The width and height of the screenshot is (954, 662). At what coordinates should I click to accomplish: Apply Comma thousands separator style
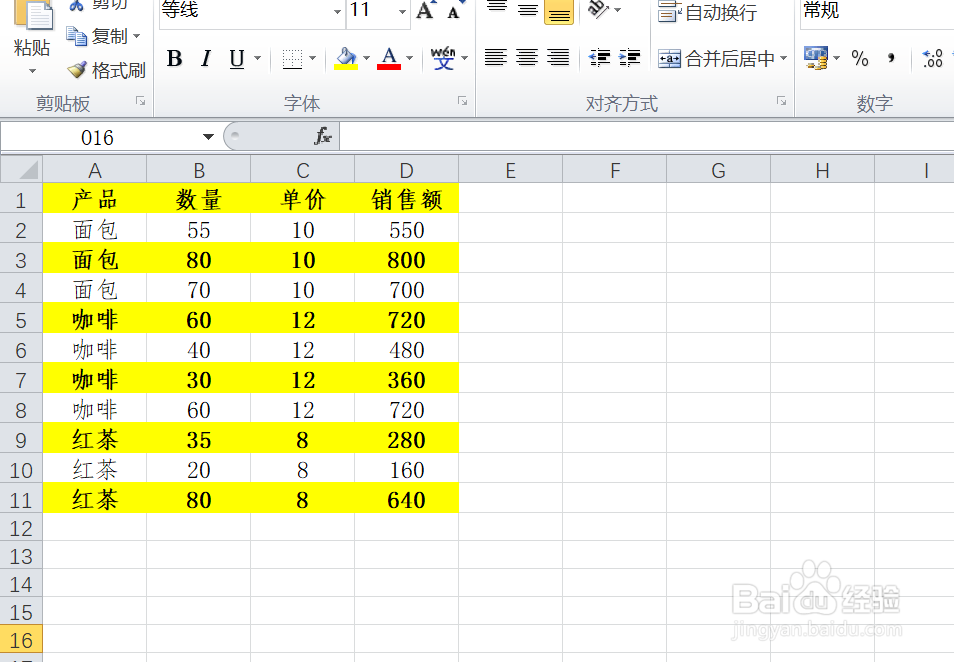click(890, 59)
